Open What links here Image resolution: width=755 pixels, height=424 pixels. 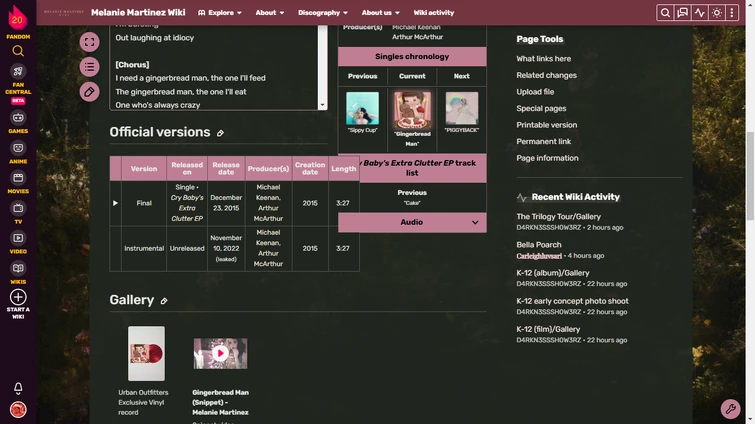544,59
